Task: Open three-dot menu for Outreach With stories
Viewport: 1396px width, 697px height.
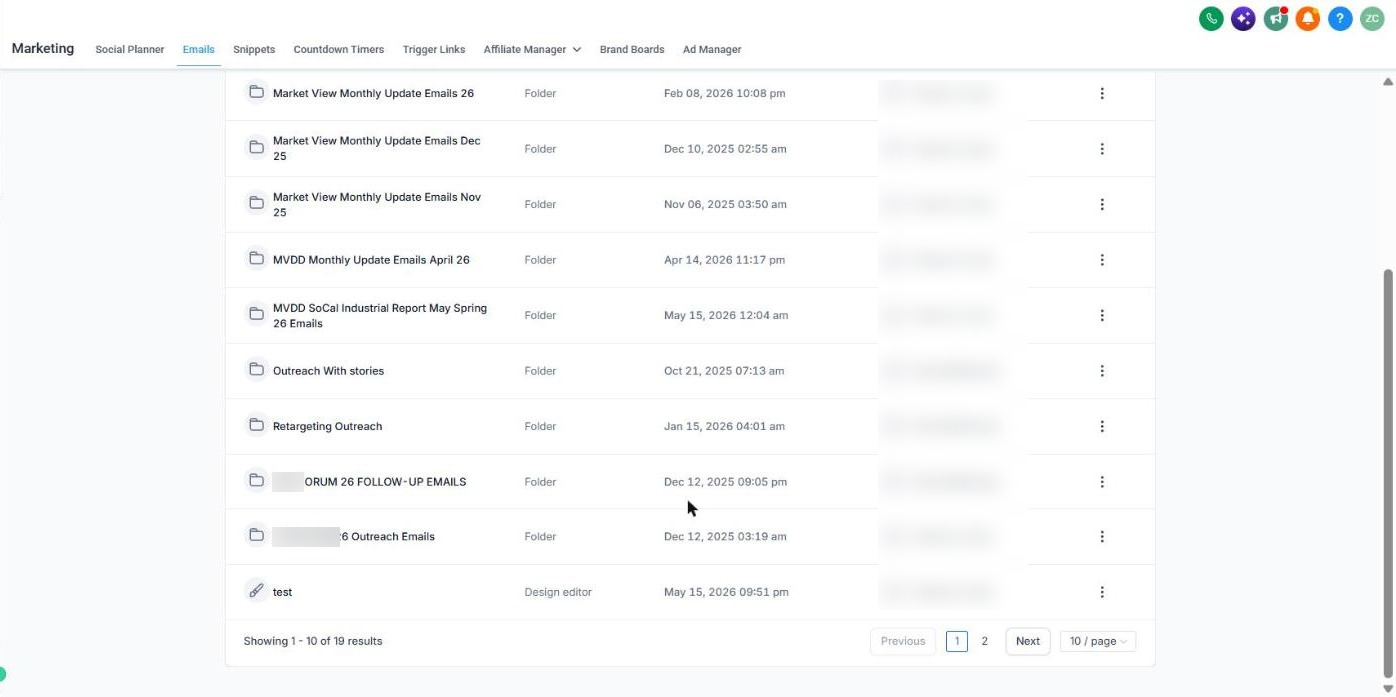Action: [1102, 371]
